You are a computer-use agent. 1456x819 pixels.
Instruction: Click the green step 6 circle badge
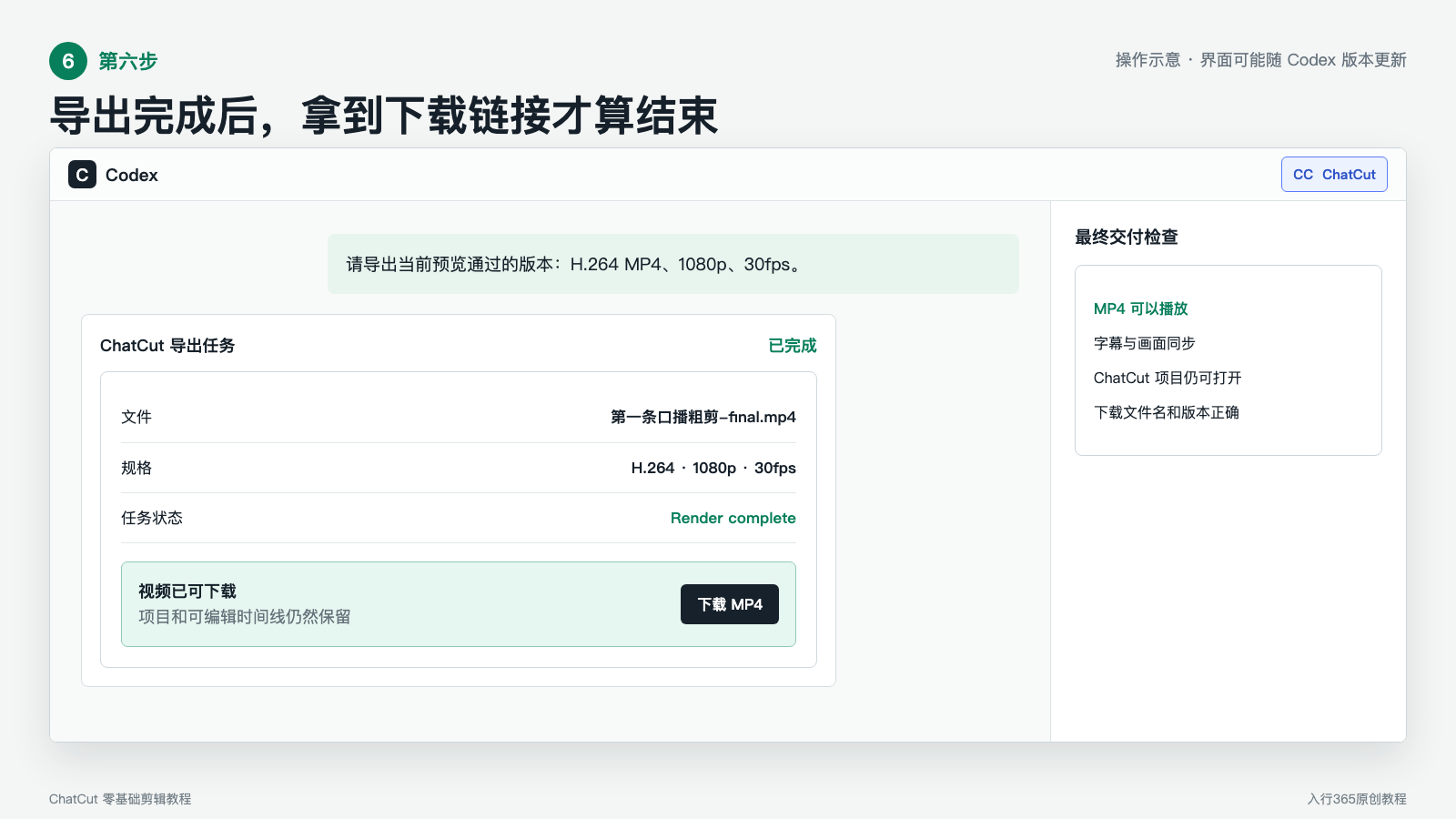tap(68, 61)
